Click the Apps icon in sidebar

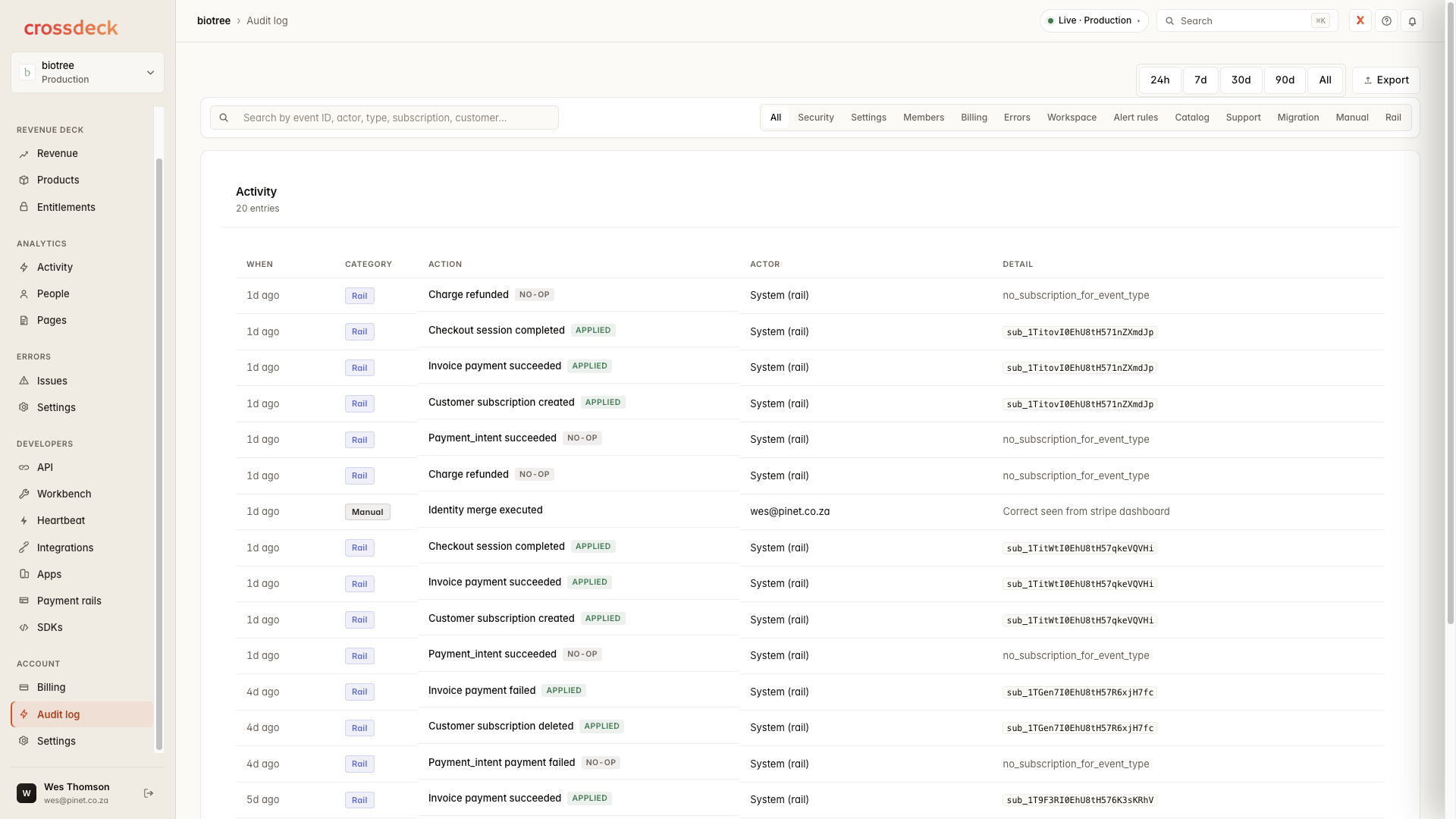click(24, 574)
